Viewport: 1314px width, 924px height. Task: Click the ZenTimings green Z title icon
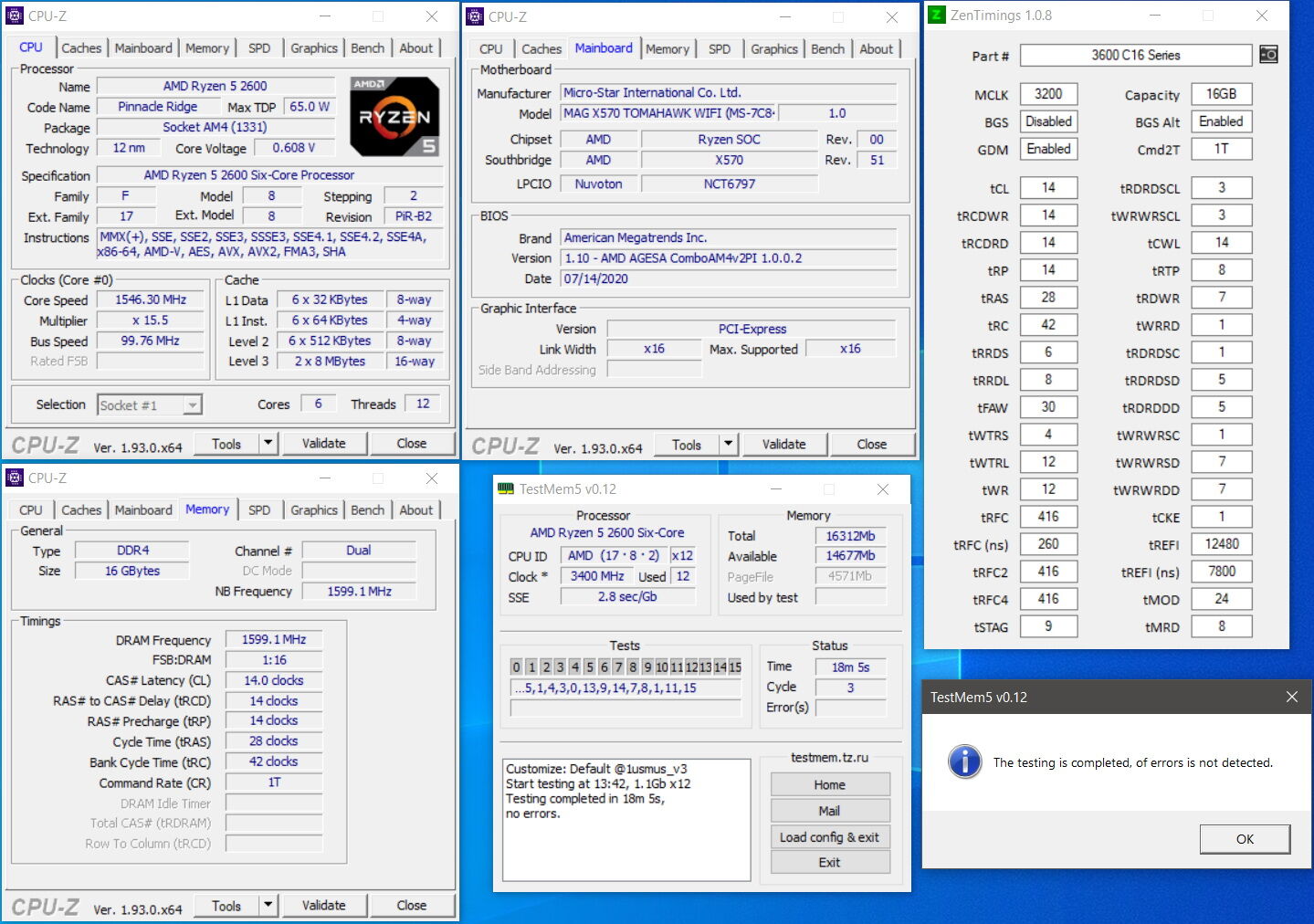937,16
